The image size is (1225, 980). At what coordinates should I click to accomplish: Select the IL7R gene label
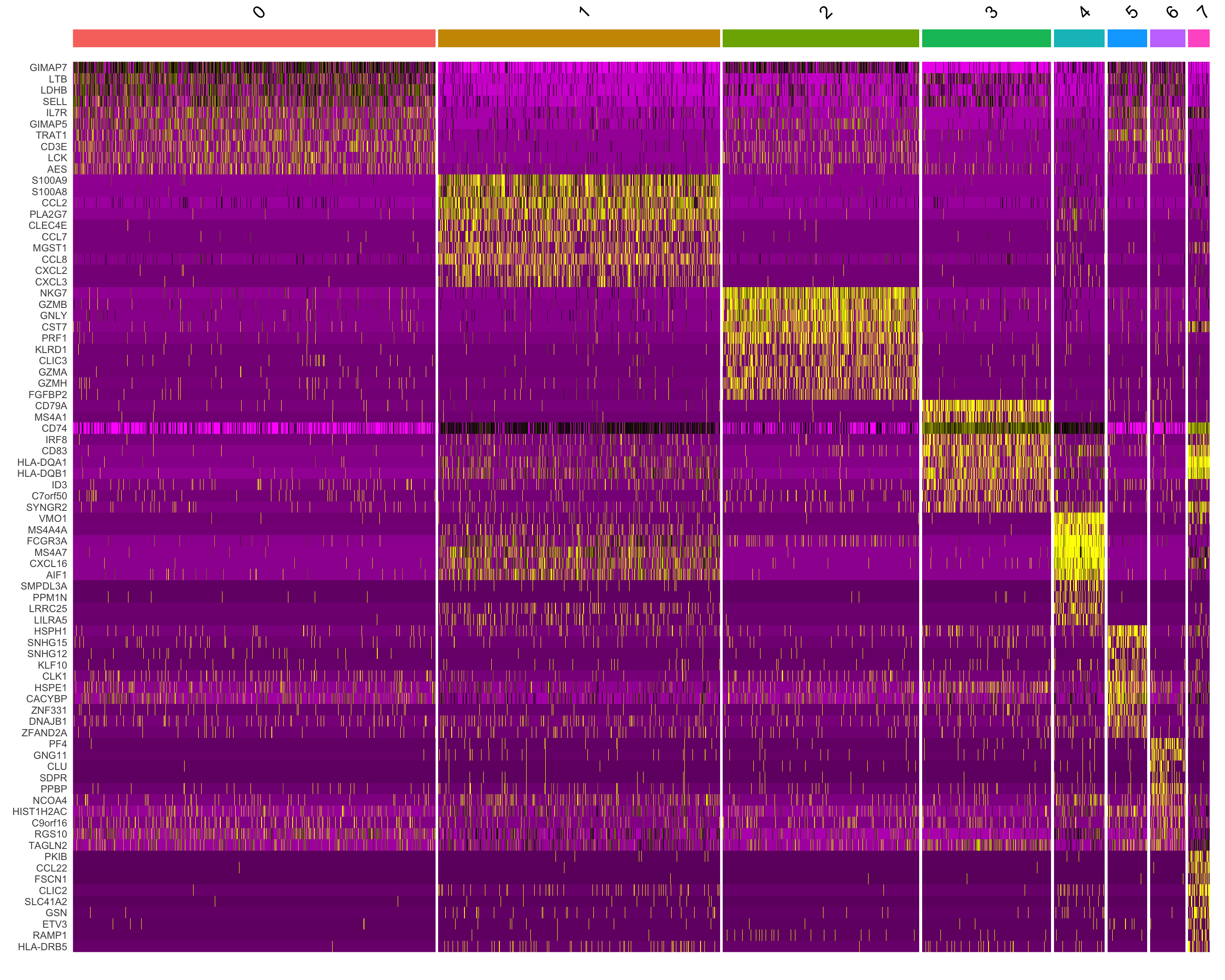tap(56, 112)
